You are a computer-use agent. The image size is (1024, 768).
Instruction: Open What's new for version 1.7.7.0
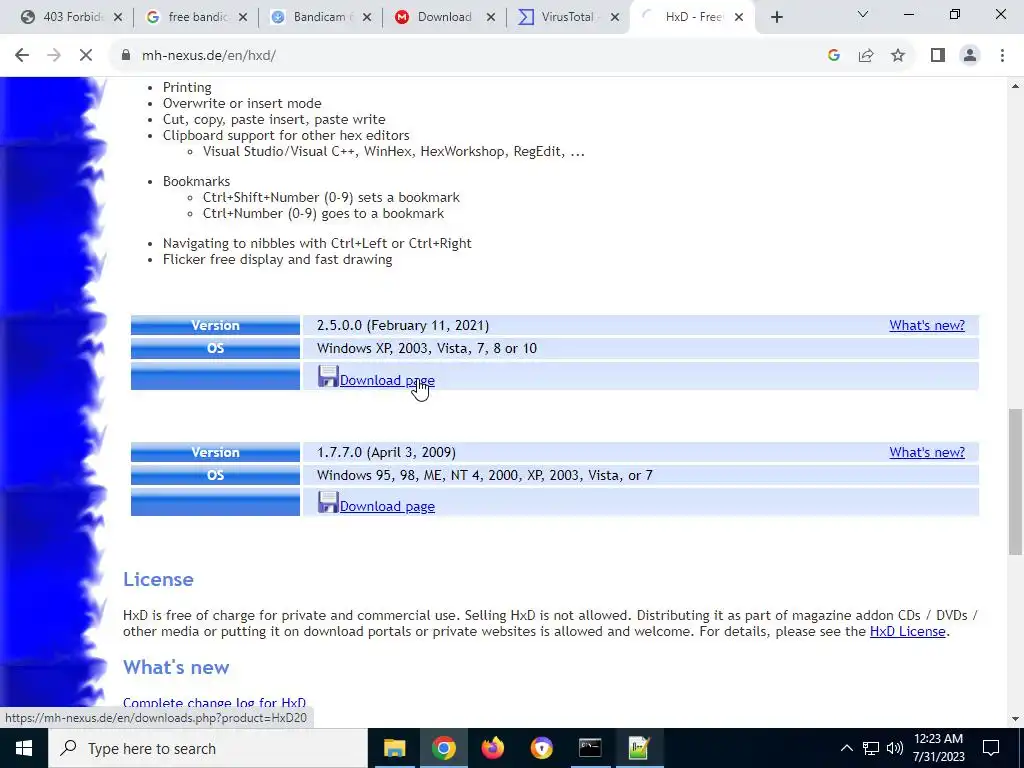[x=927, y=452]
